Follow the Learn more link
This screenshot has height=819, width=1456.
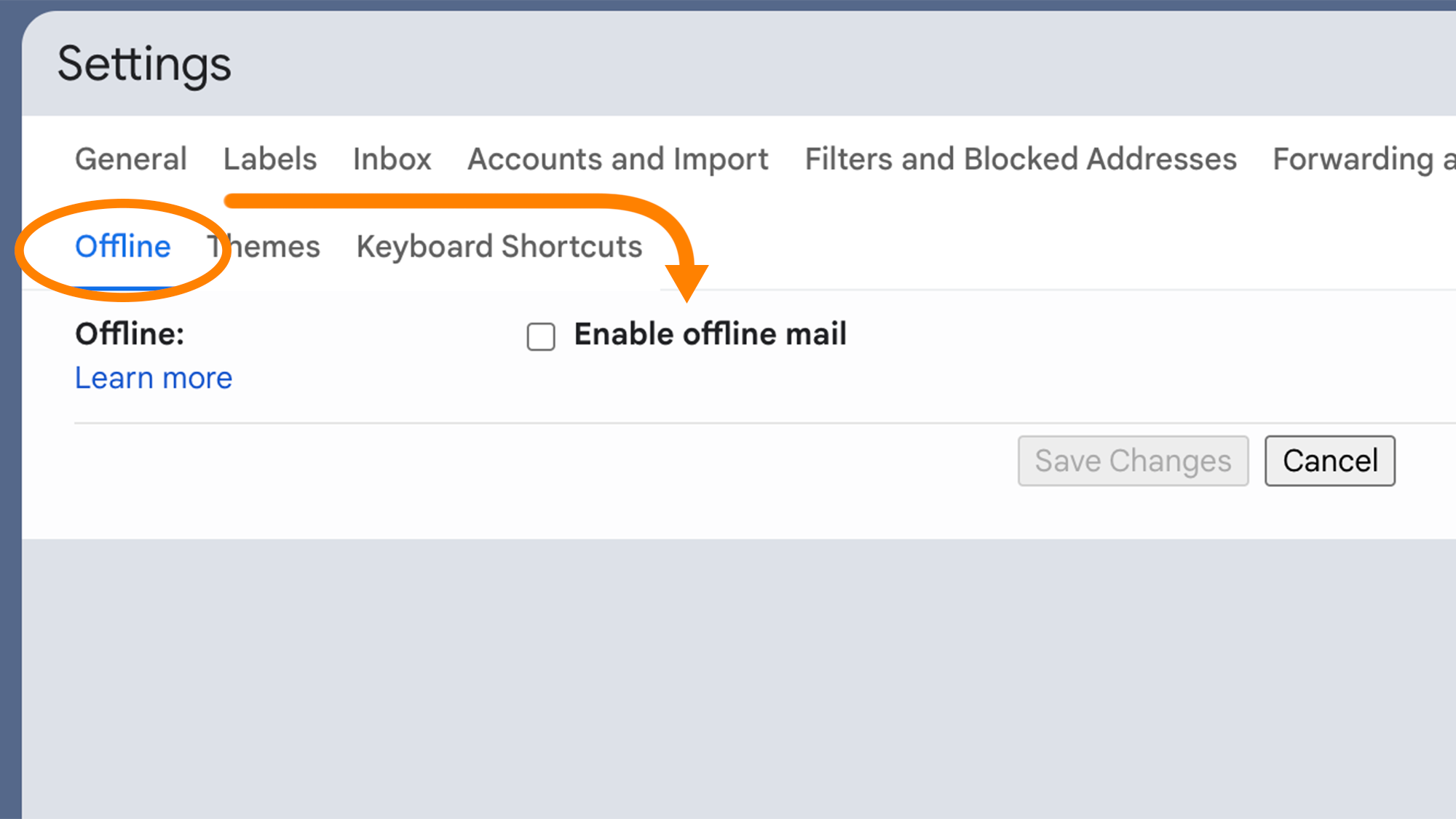coord(154,378)
